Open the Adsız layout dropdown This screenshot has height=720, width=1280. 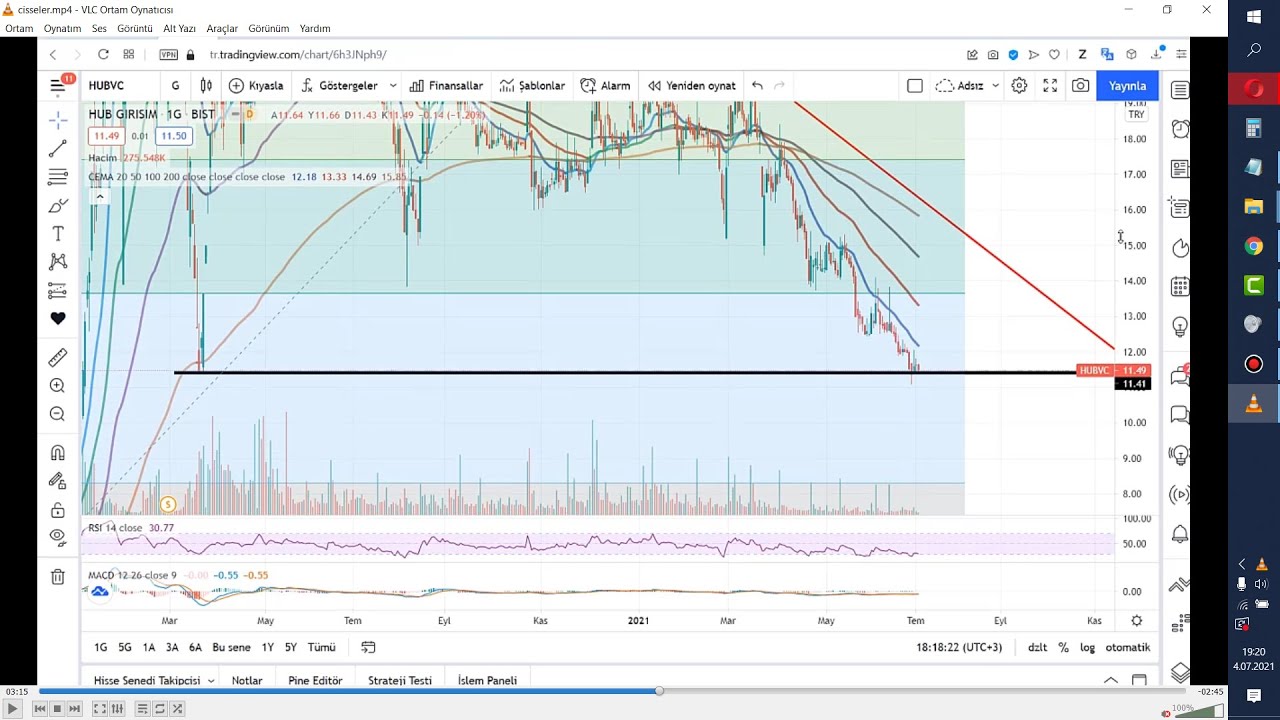point(967,86)
